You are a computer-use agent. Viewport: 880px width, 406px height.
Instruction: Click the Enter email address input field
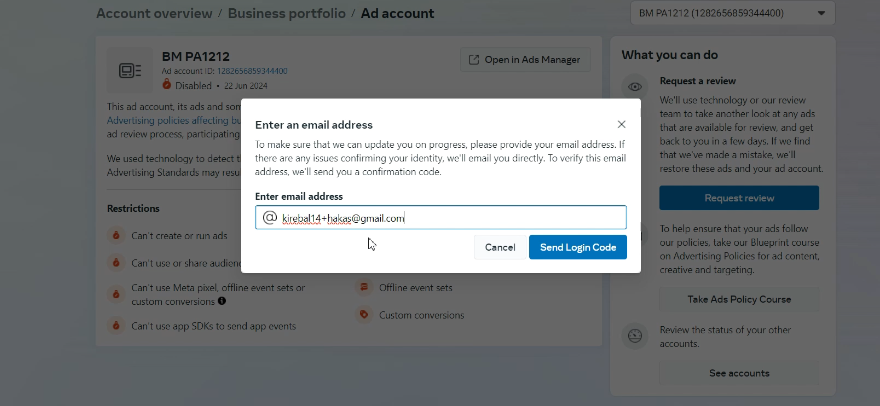coord(450,218)
